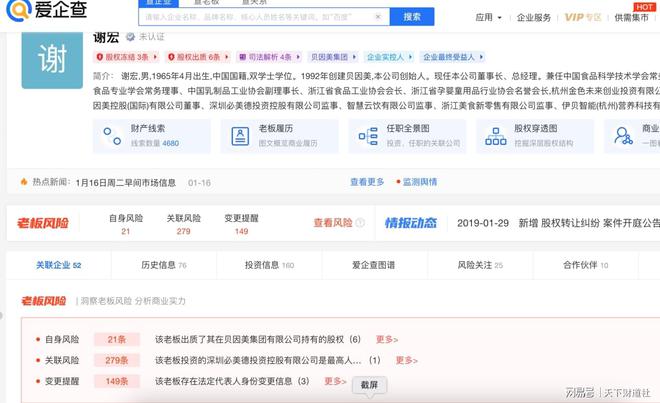Click the text 该老板出质了其在贝因美集团有限公司持有的股权
This screenshot has height=403, width=660.
pos(250,339)
